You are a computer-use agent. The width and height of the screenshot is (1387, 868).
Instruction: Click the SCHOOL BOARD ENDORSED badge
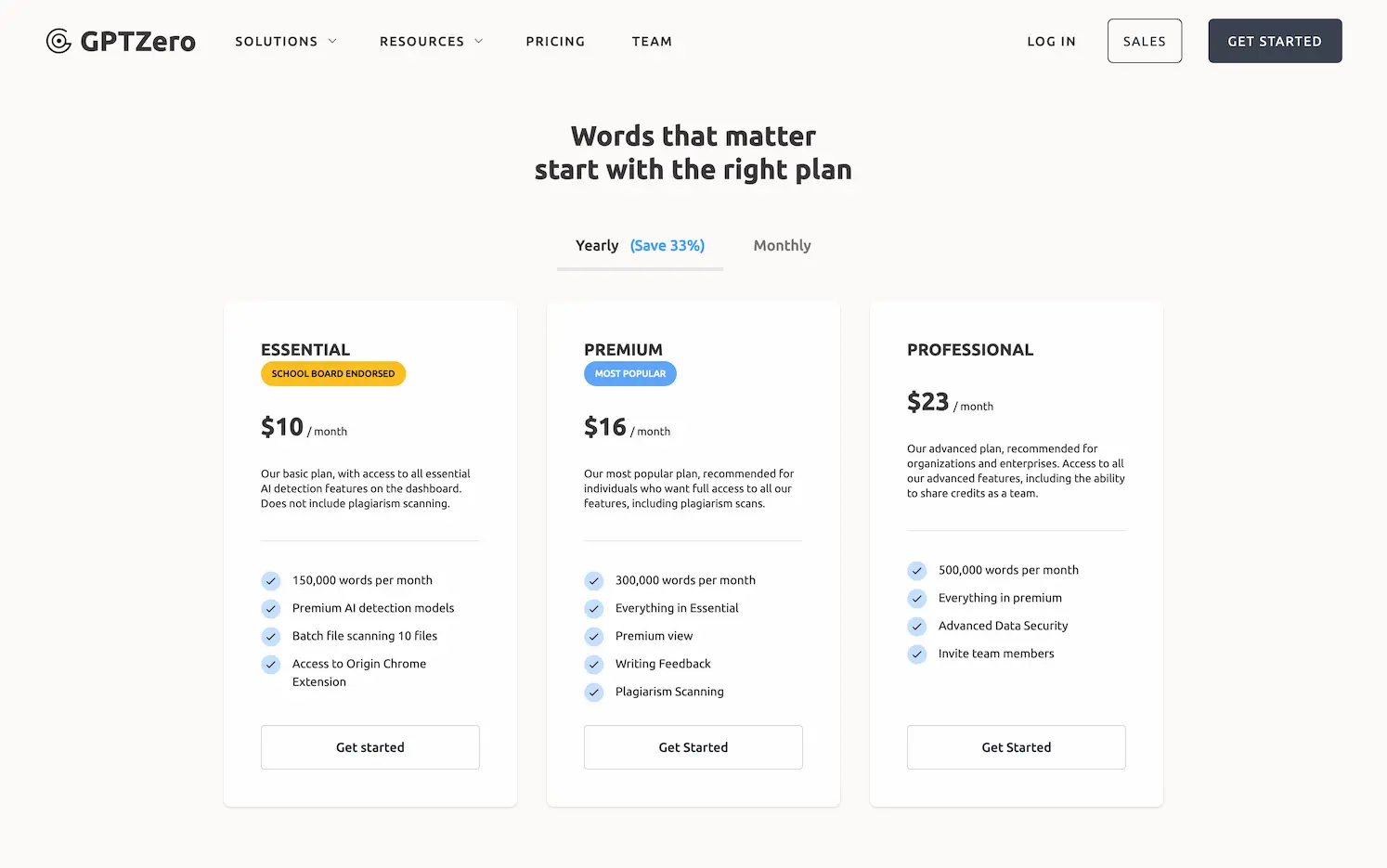click(332, 373)
